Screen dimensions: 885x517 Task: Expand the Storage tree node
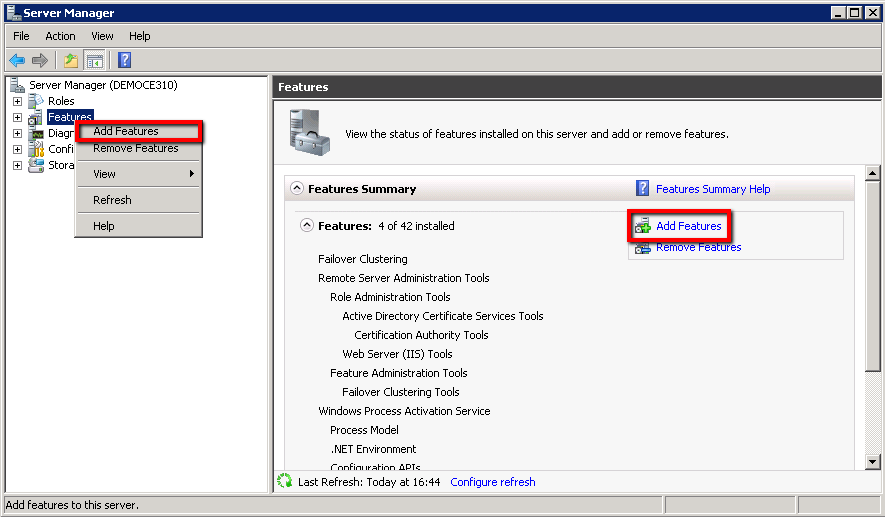pyautogui.click(x=17, y=165)
